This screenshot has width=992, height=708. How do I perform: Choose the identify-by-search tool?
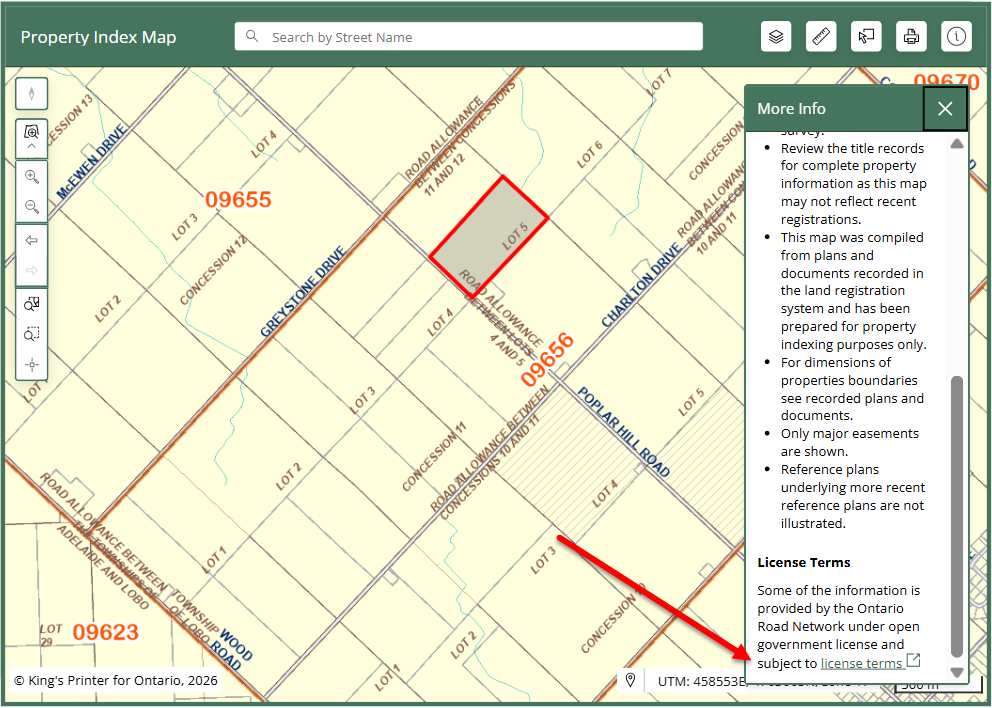coord(32,304)
